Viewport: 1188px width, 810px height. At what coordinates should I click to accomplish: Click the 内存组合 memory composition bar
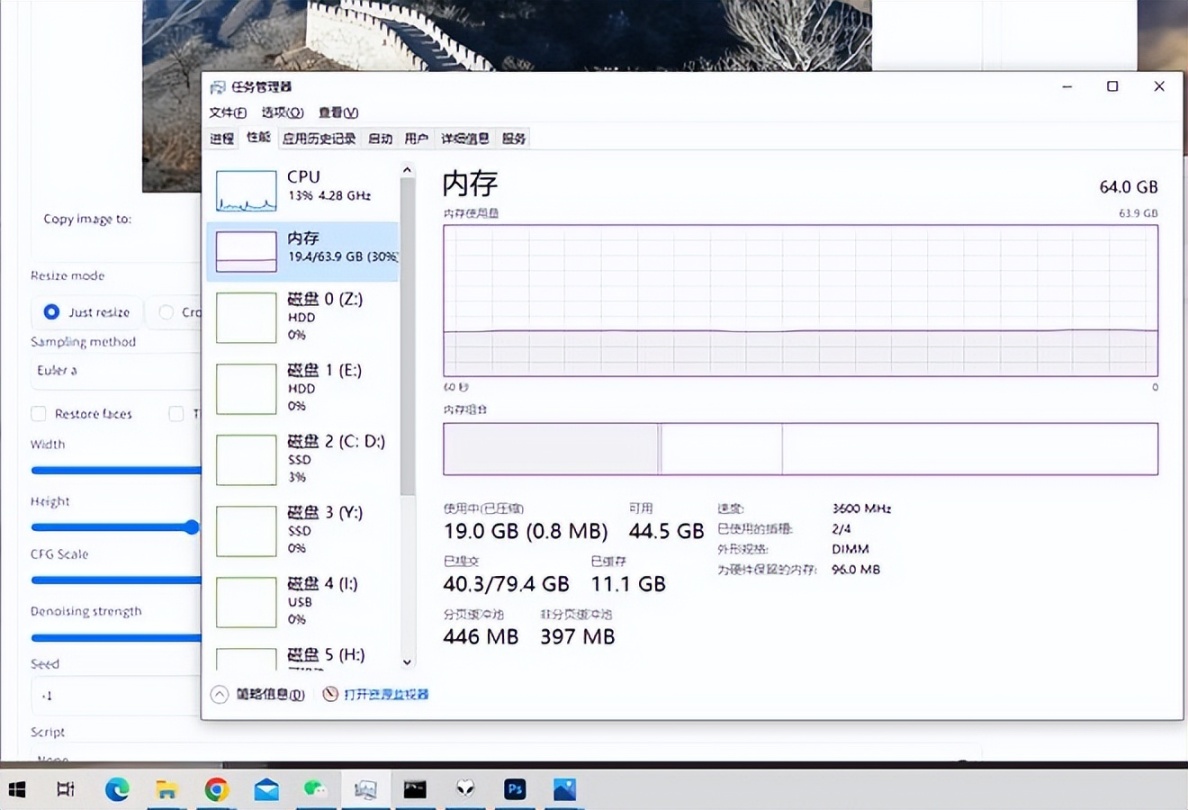(800, 449)
